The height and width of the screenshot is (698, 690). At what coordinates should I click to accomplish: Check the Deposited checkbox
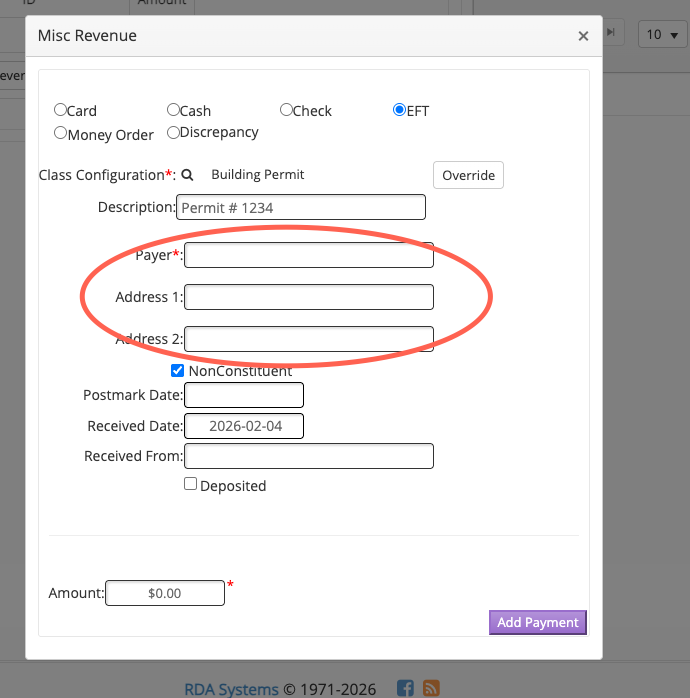tap(191, 484)
